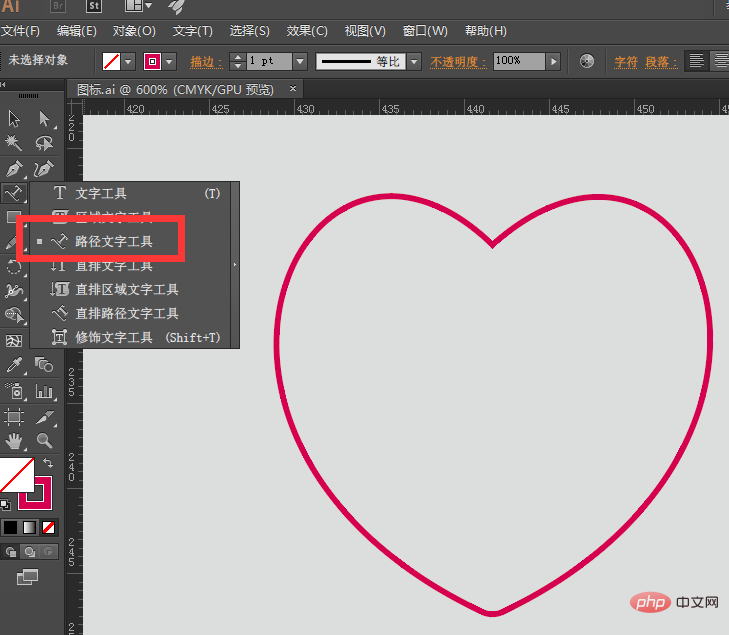
Task: Open the fill color dropdown arrow
Action: pos(128,61)
